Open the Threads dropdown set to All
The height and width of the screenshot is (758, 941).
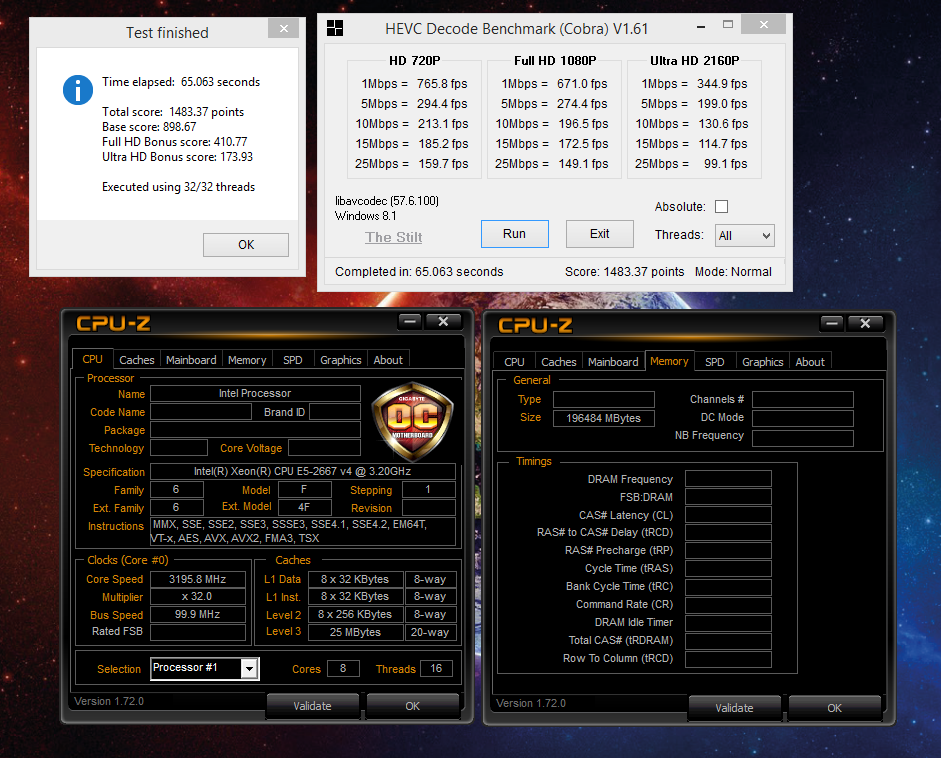[744, 235]
